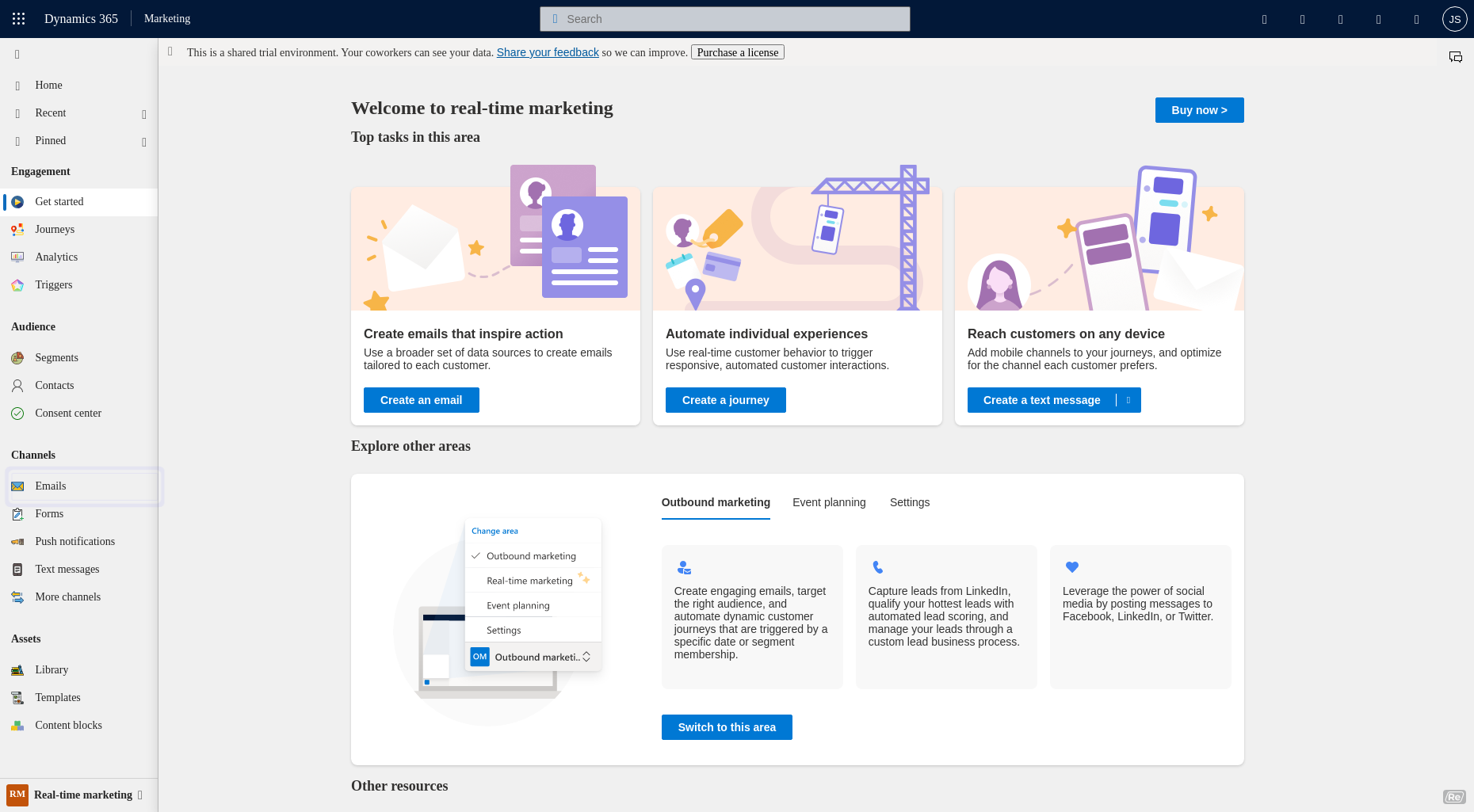1474x812 pixels.
Task: Open the app launcher waffle icon
Action: click(19, 19)
